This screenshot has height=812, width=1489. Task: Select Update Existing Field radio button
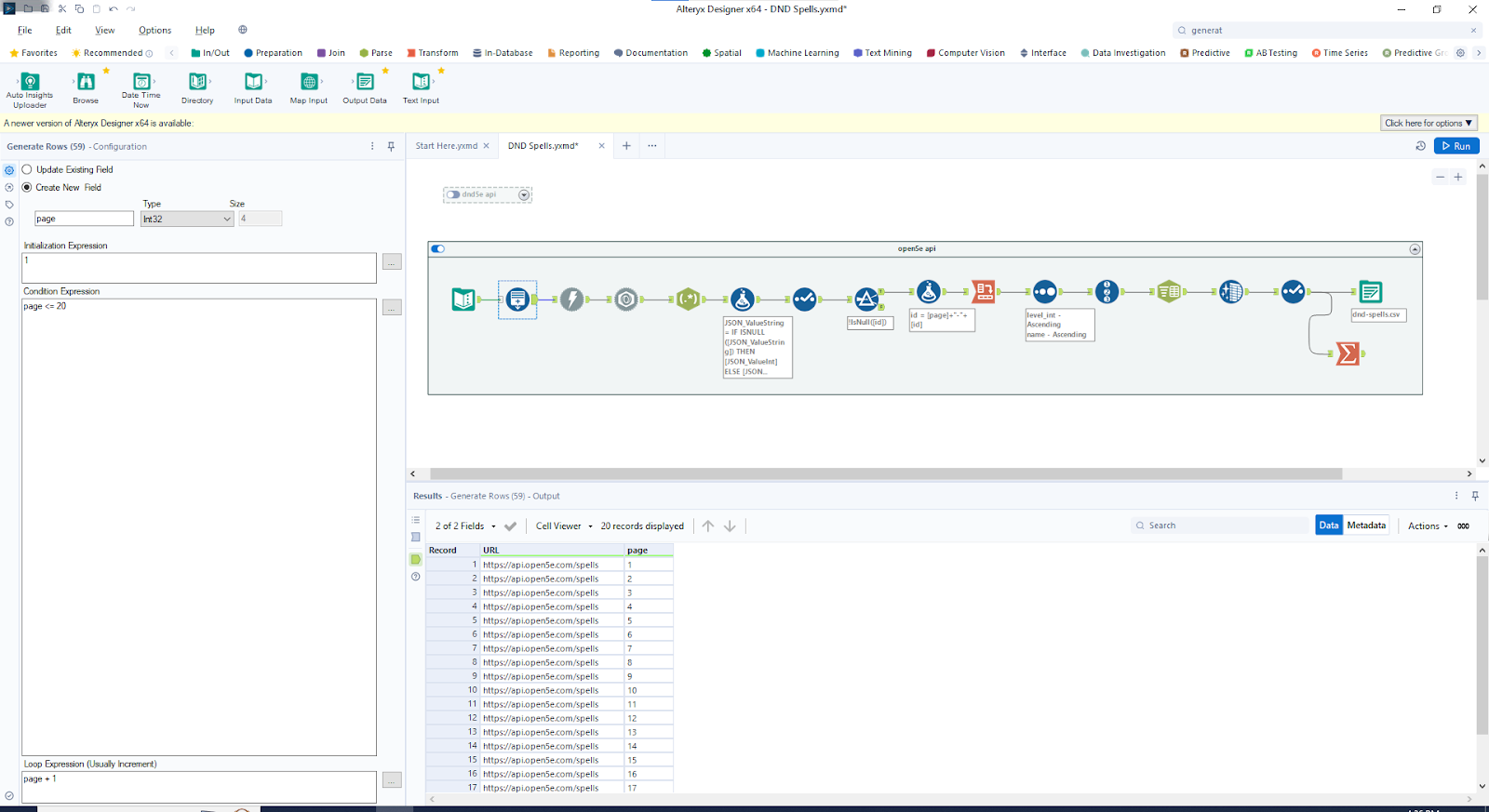coord(27,169)
